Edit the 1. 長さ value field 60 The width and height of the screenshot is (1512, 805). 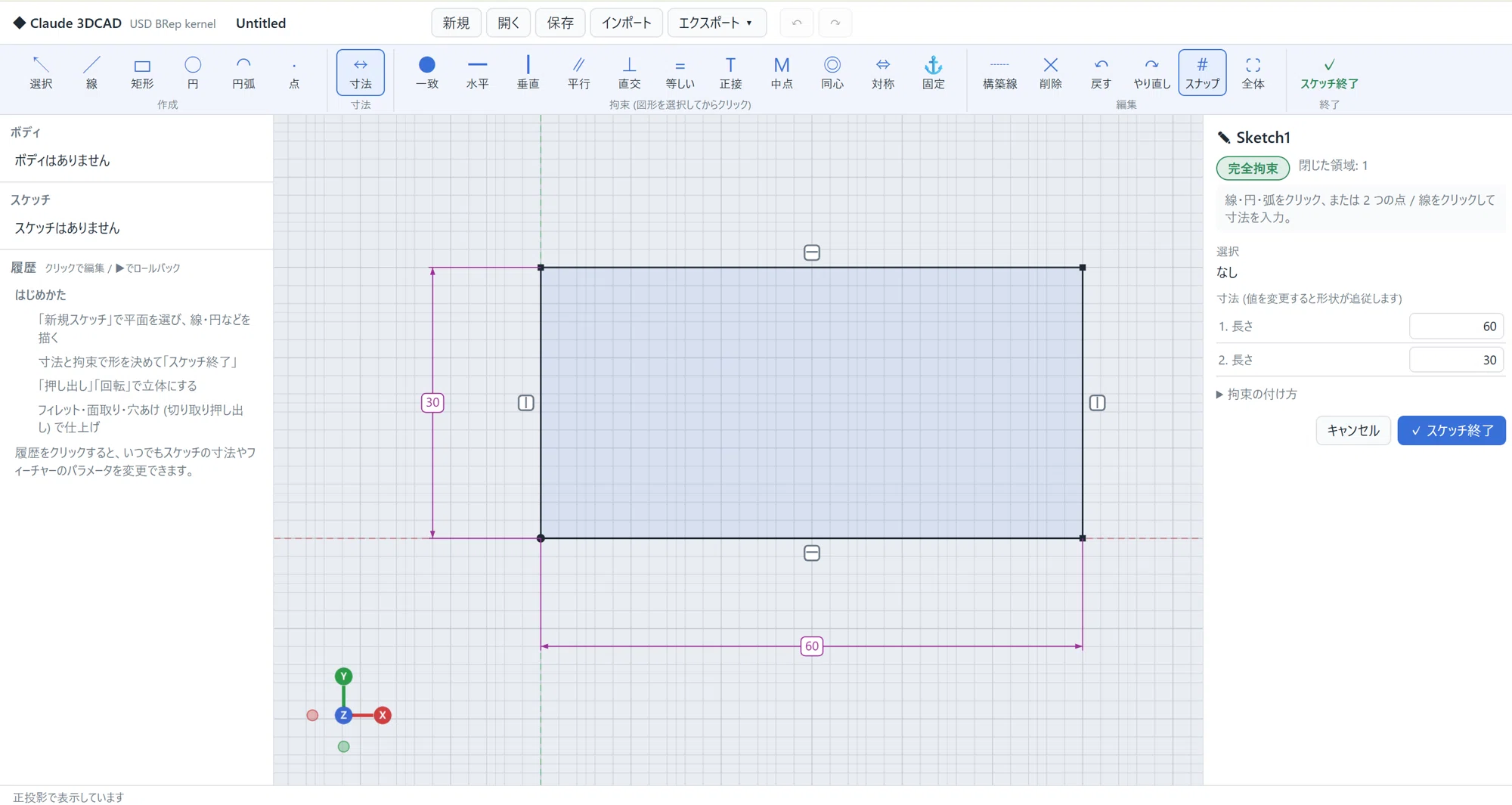1456,327
